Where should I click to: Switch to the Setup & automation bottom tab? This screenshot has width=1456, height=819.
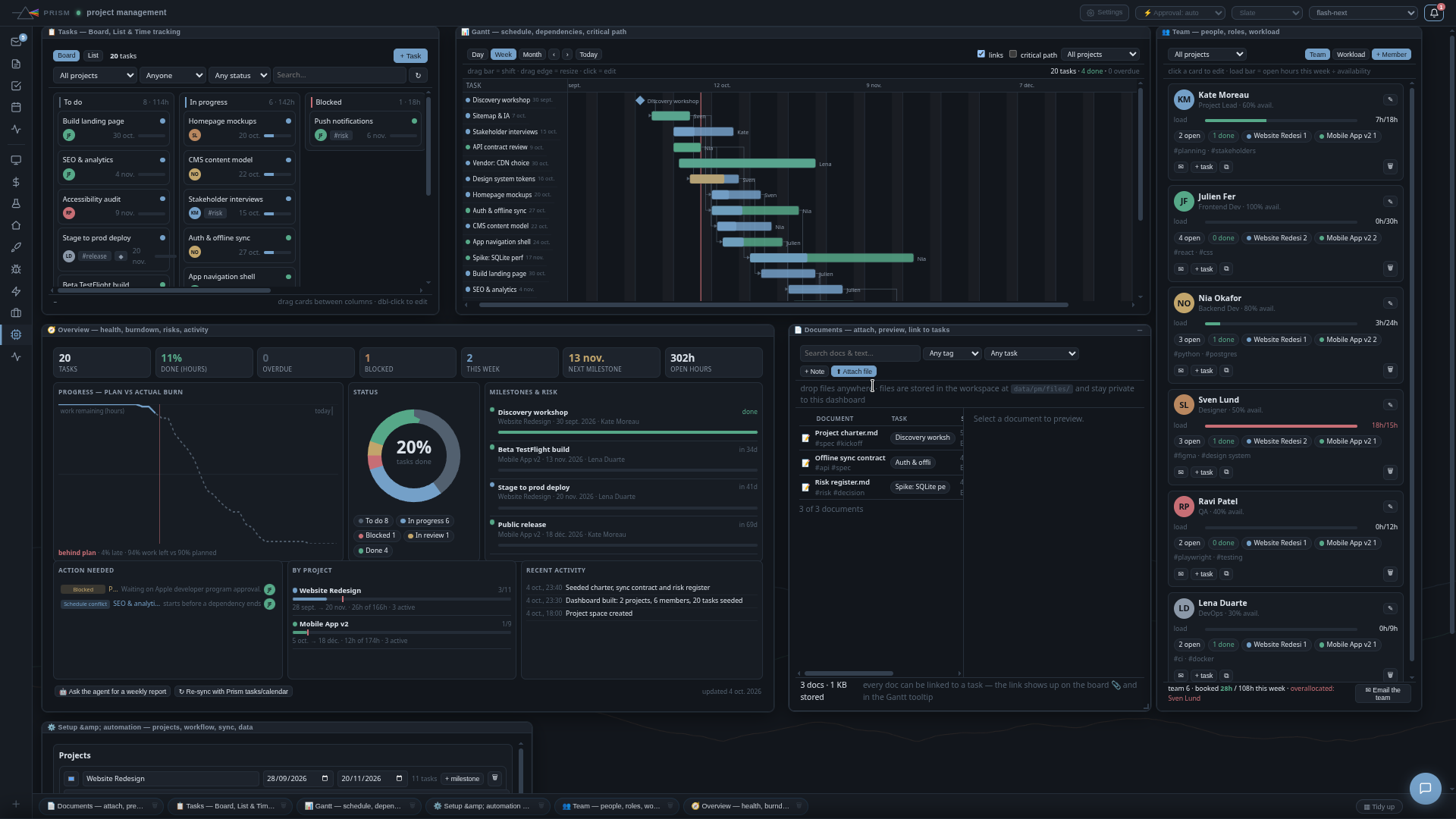point(488,806)
